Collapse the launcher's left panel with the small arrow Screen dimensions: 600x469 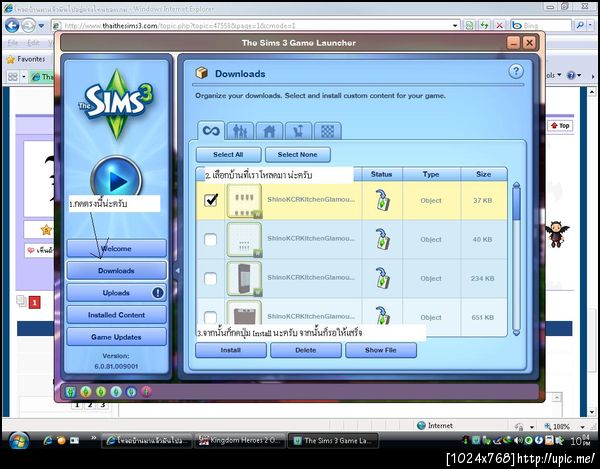pos(178,270)
